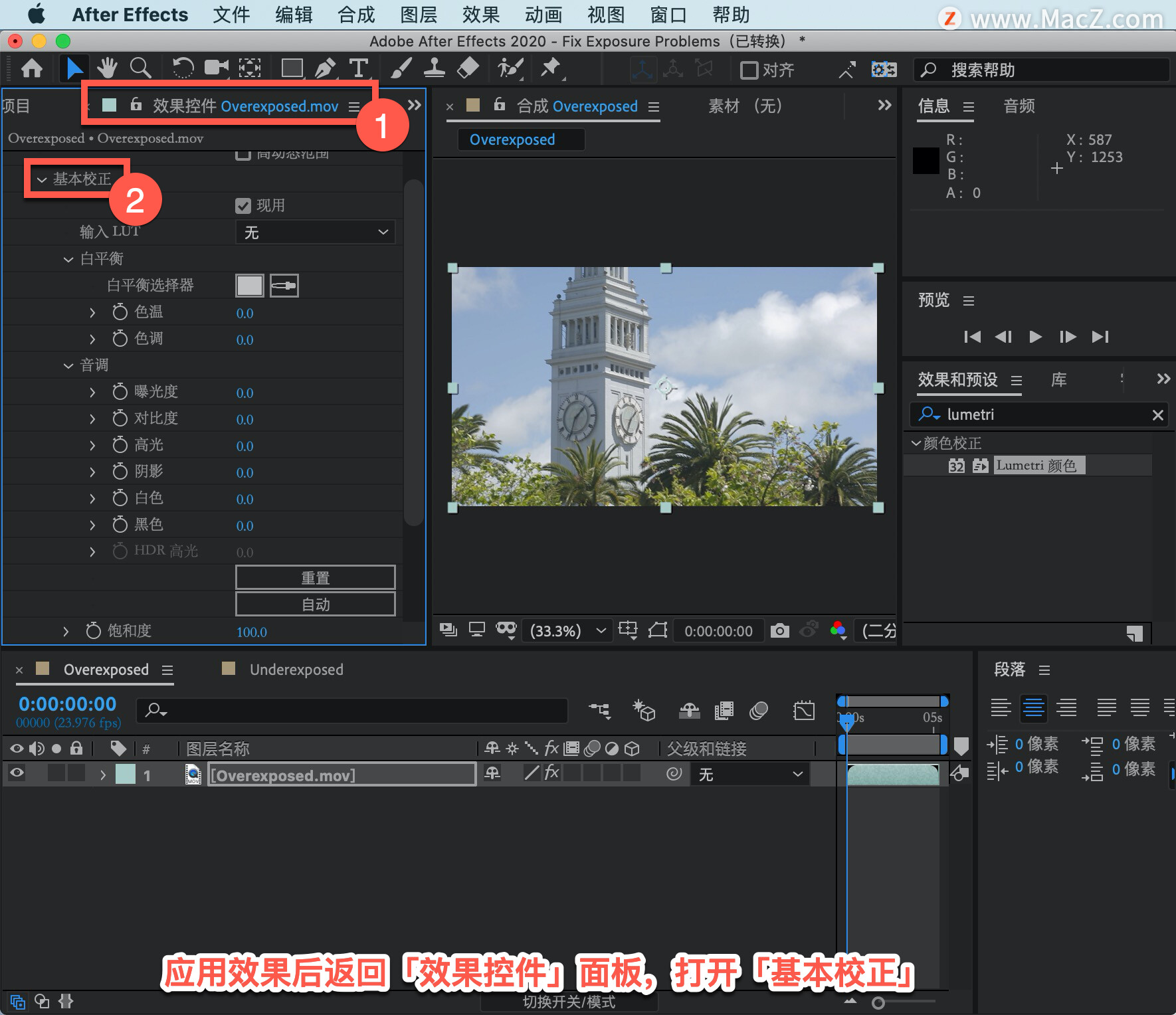Toggle the 曝光度 stopwatch
This screenshot has width=1176, height=1015.
tap(120, 392)
